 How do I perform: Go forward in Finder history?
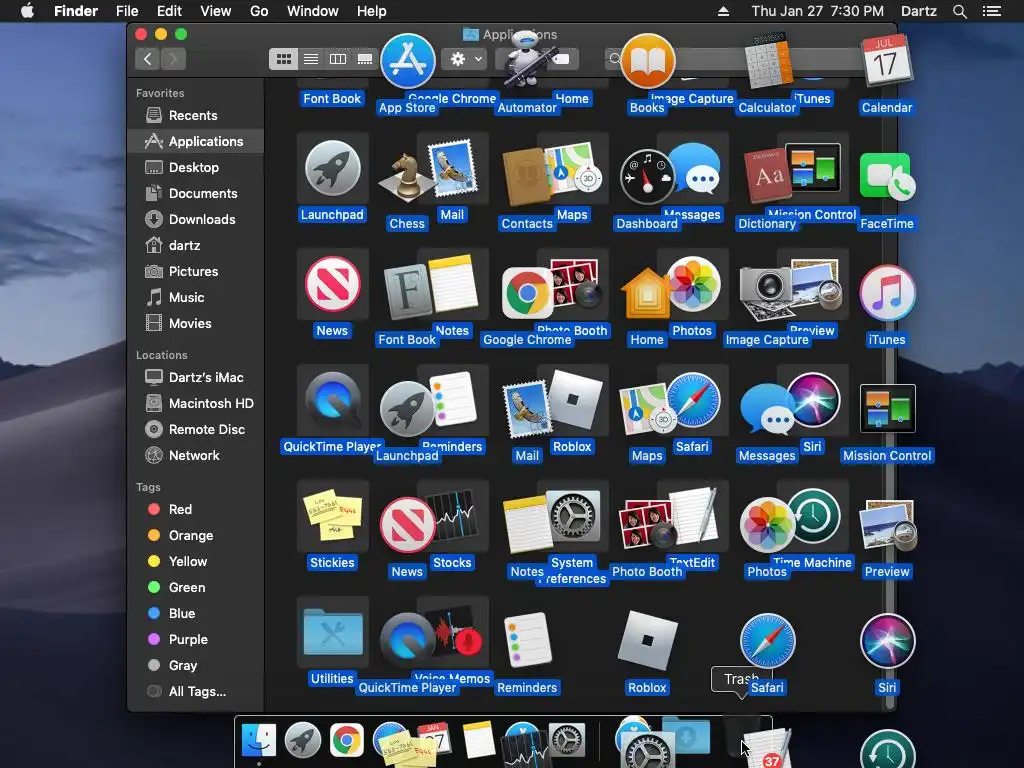pos(174,59)
